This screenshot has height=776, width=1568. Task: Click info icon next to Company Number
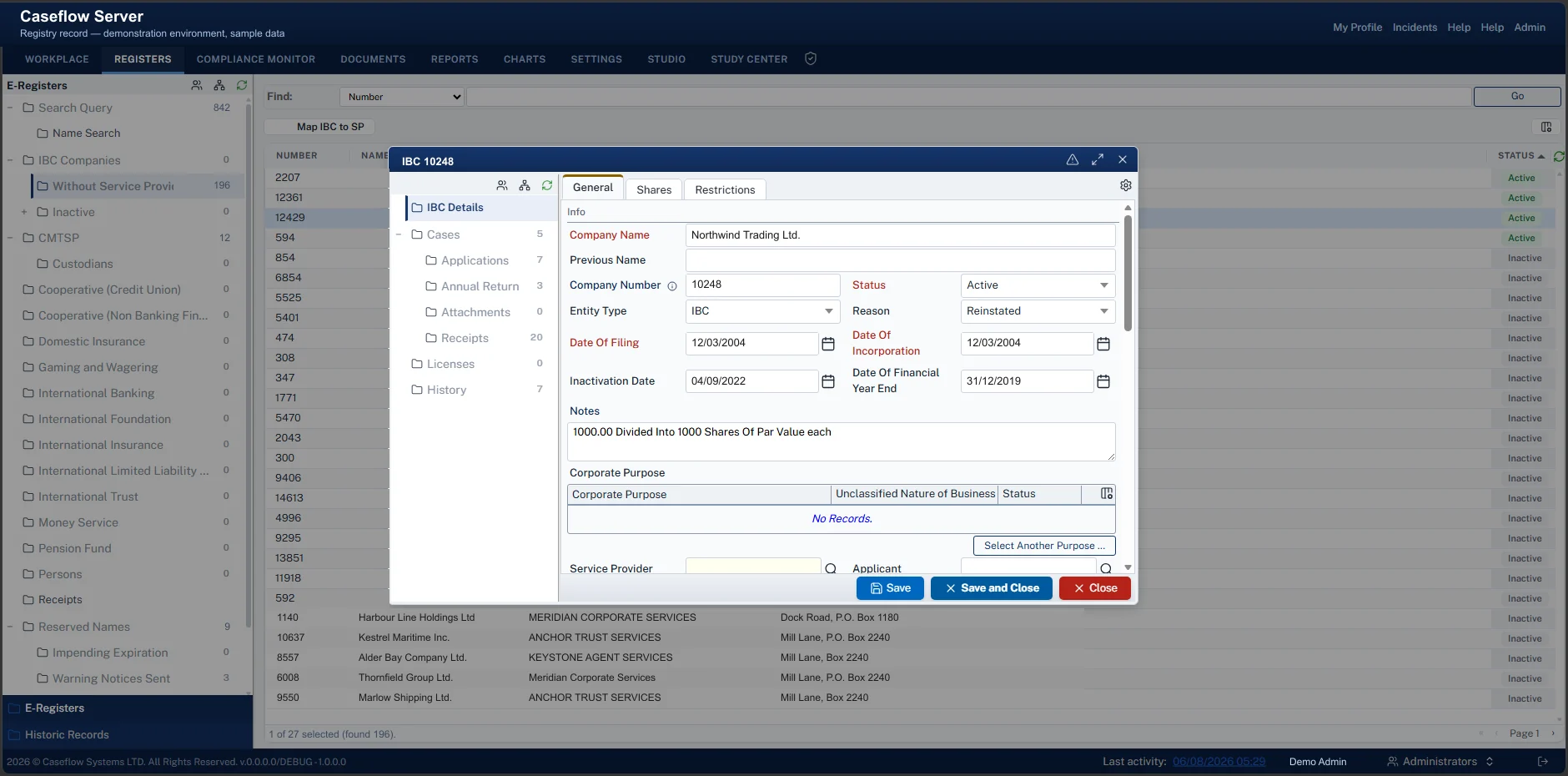(x=672, y=286)
